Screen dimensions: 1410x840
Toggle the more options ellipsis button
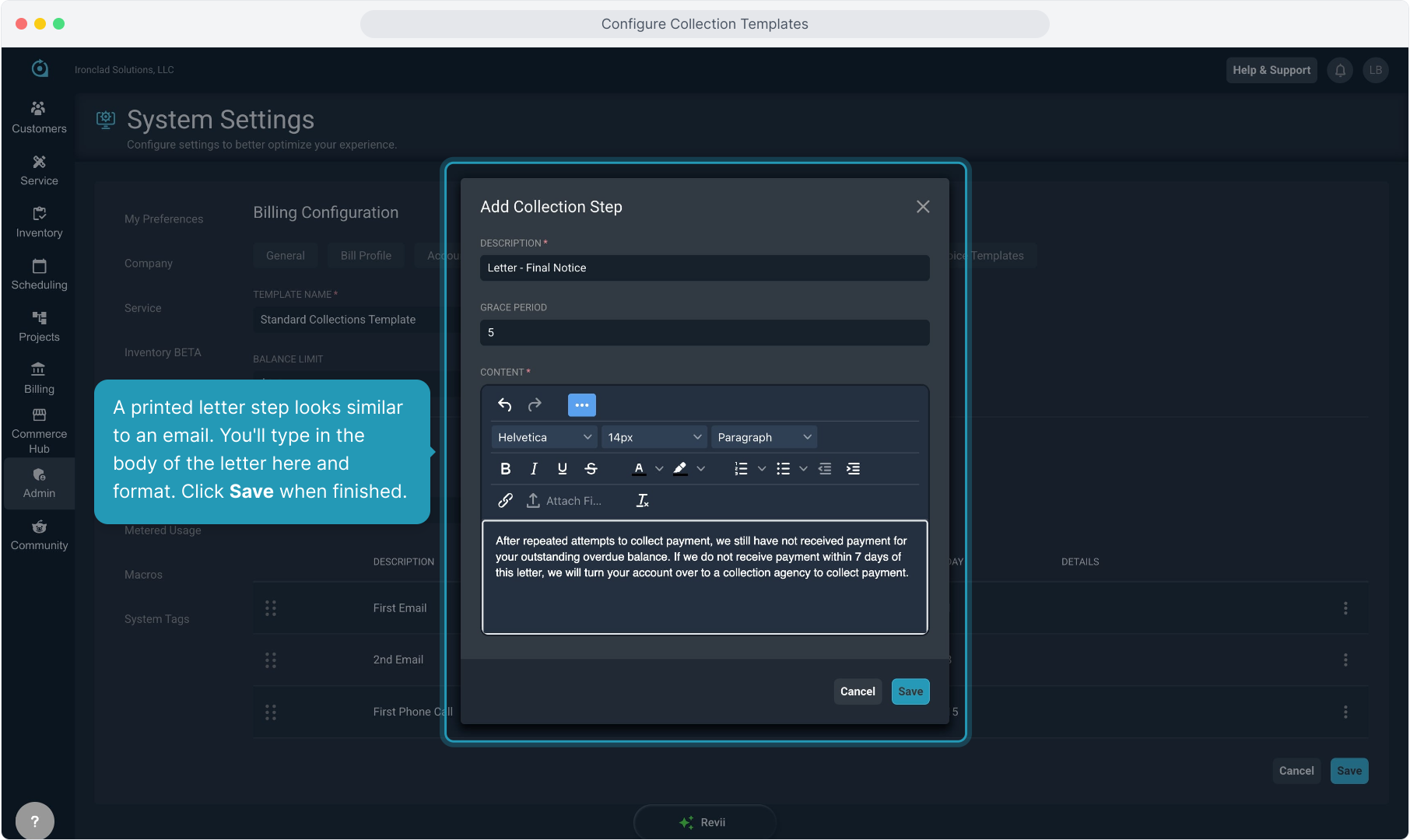581,404
